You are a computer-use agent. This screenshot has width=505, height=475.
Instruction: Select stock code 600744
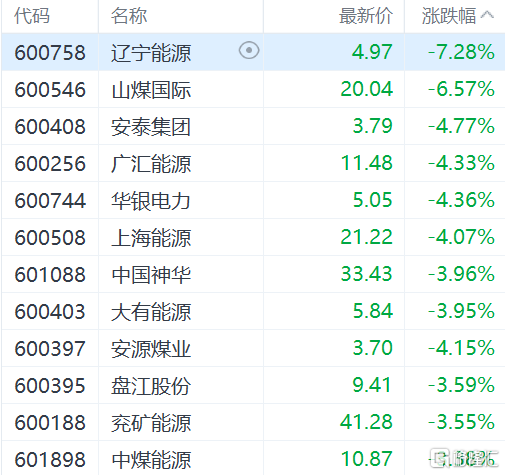[x=50, y=201]
